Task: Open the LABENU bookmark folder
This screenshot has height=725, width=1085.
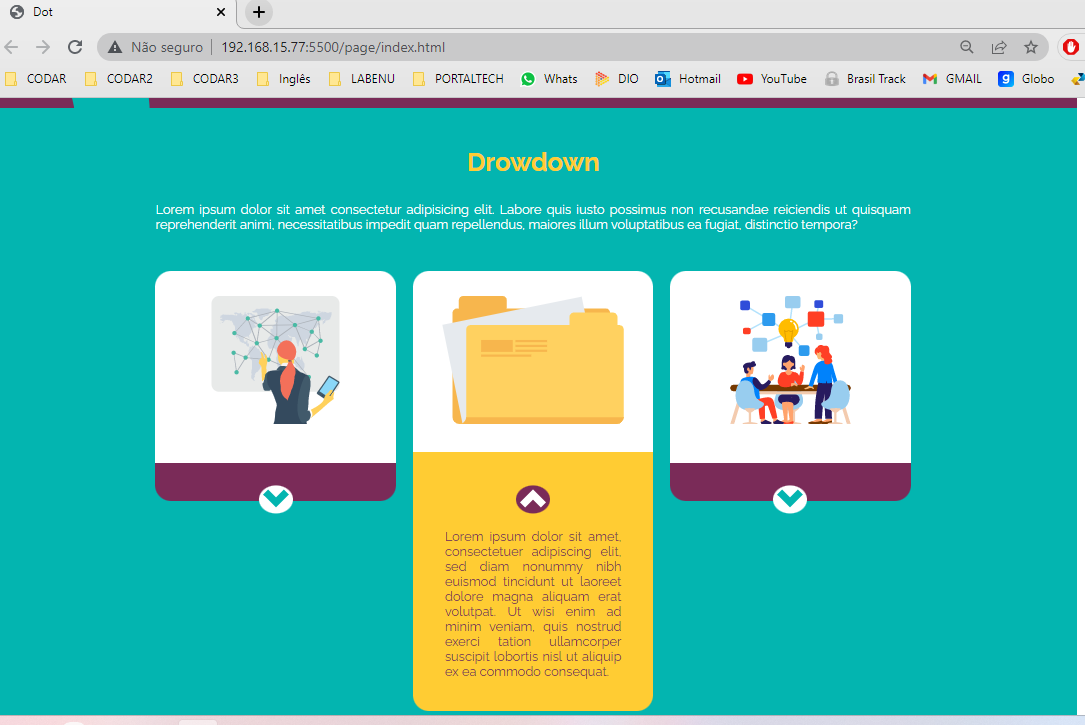Action: [362, 79]
